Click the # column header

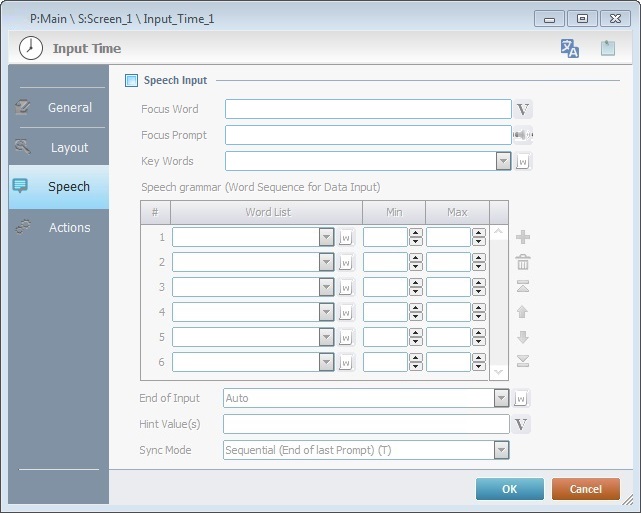pos(155,212)
